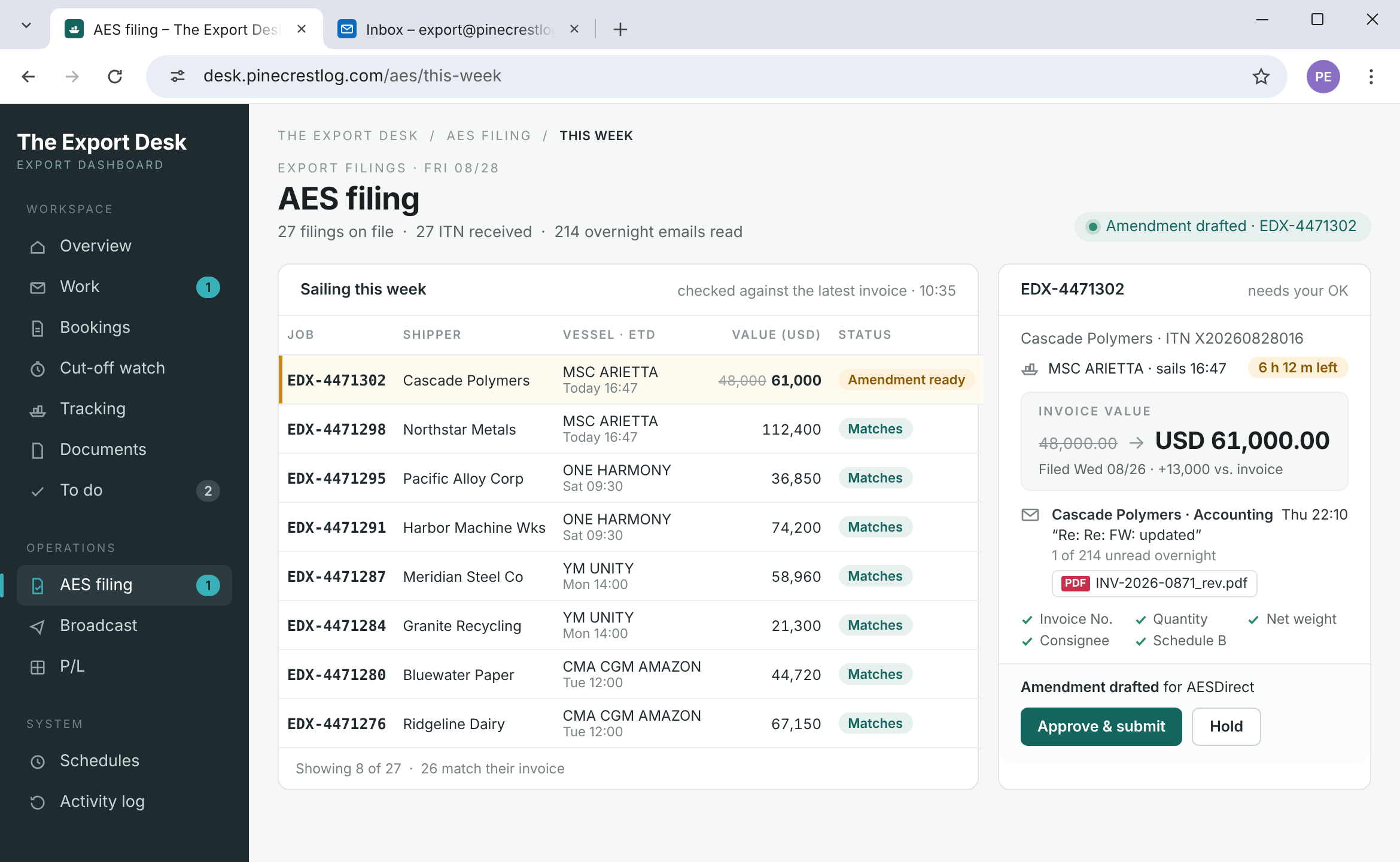Click the address bar URL

pyautogui.click(x=352, y=76)
